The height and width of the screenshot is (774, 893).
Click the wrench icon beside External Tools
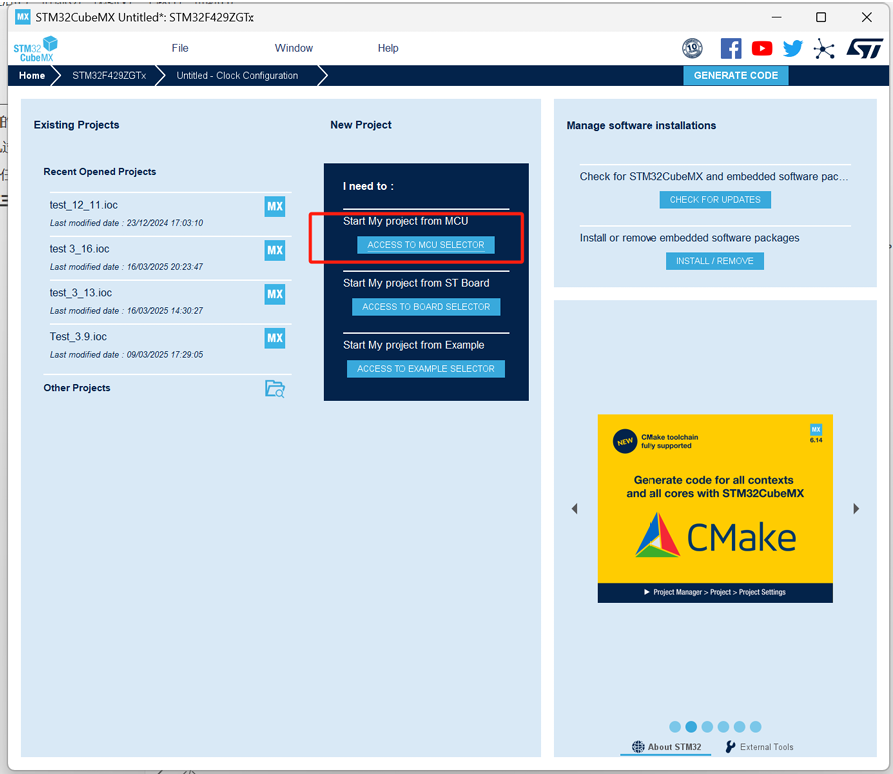(x=730, y=747)
